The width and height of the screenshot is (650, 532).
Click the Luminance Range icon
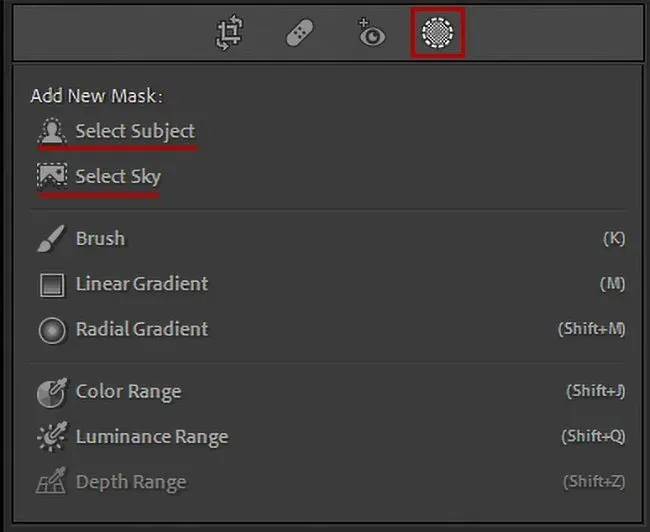51,437
